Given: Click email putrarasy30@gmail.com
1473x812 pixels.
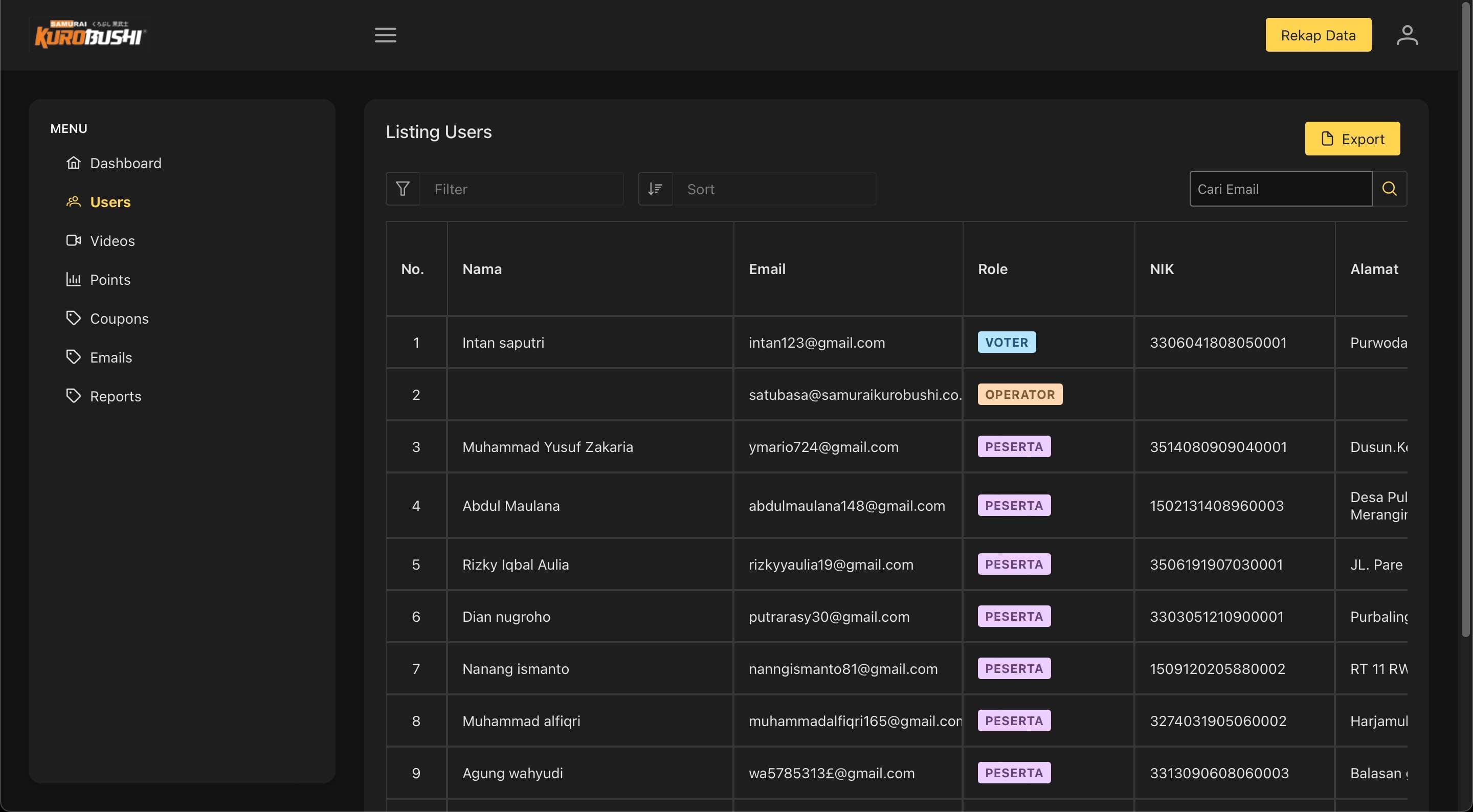Looking at the screenshot, I should [x=829, y=617].
